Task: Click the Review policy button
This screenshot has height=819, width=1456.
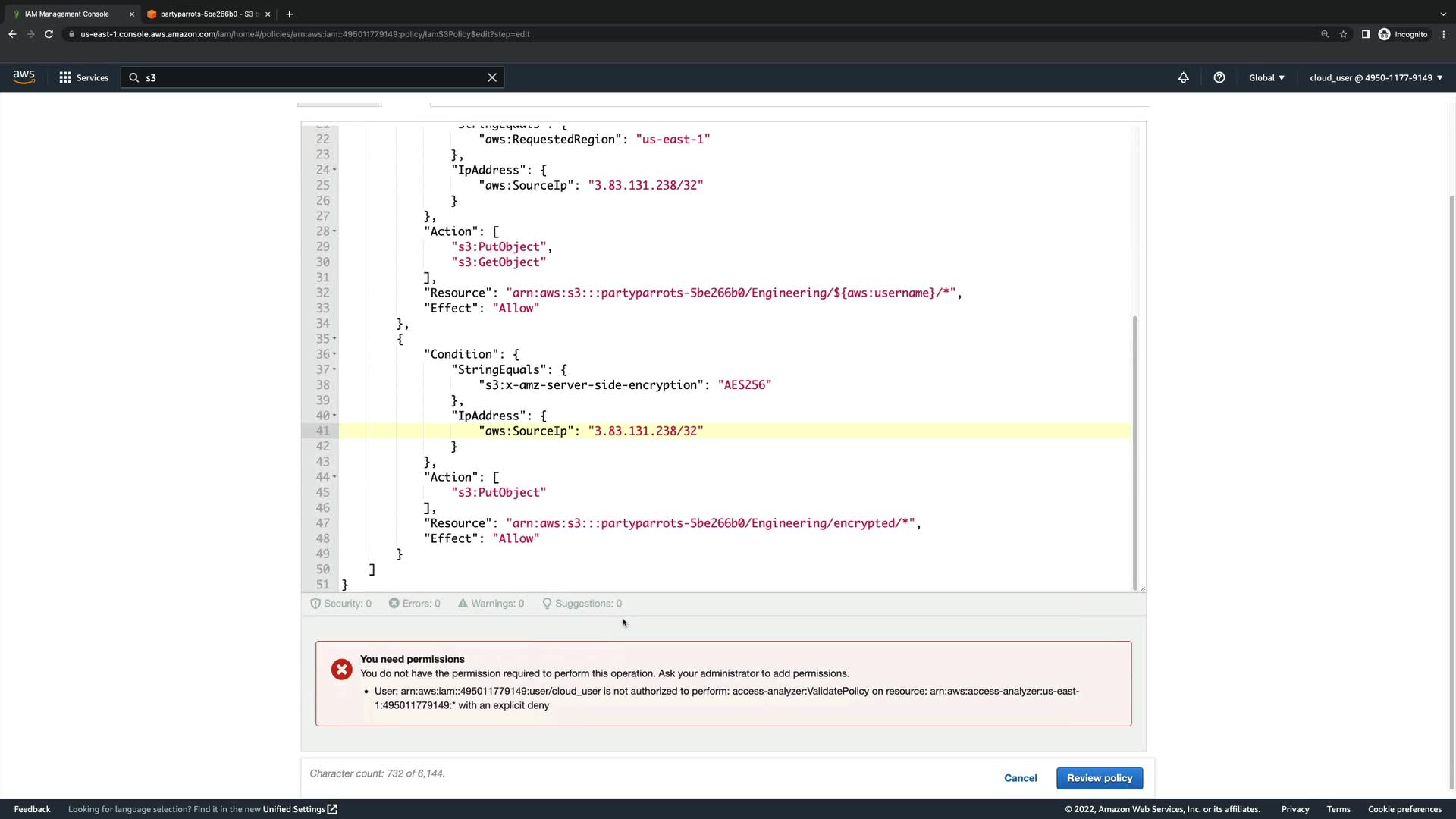Action: [1099, 778]
